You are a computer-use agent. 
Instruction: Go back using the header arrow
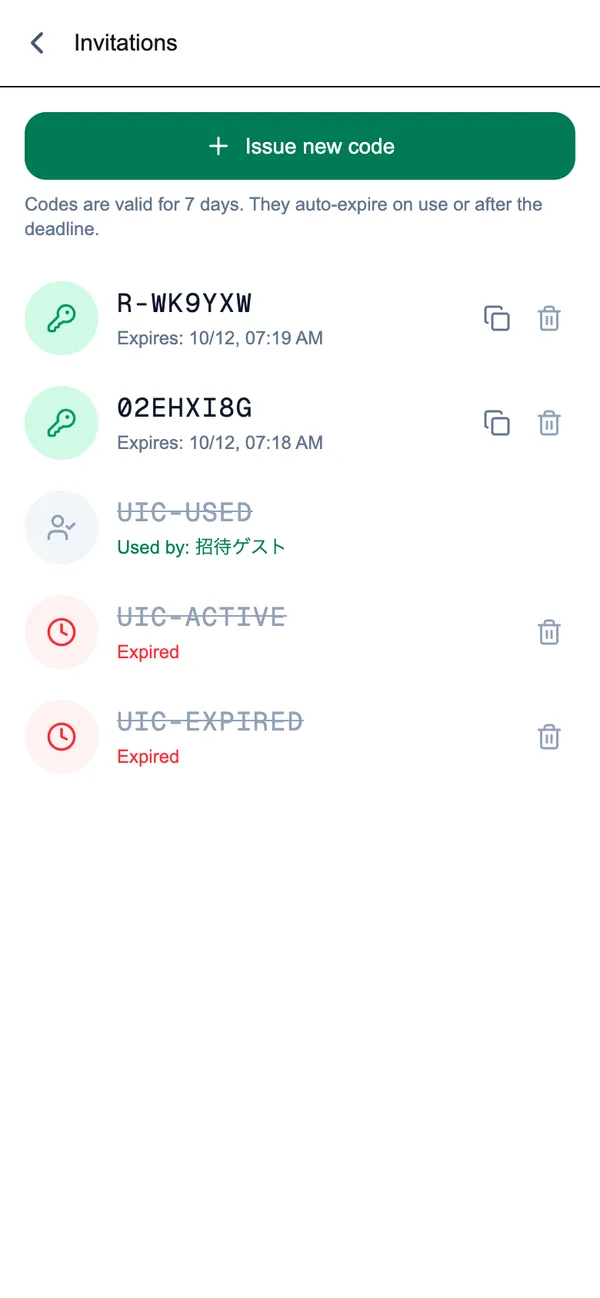click(37, 43)
